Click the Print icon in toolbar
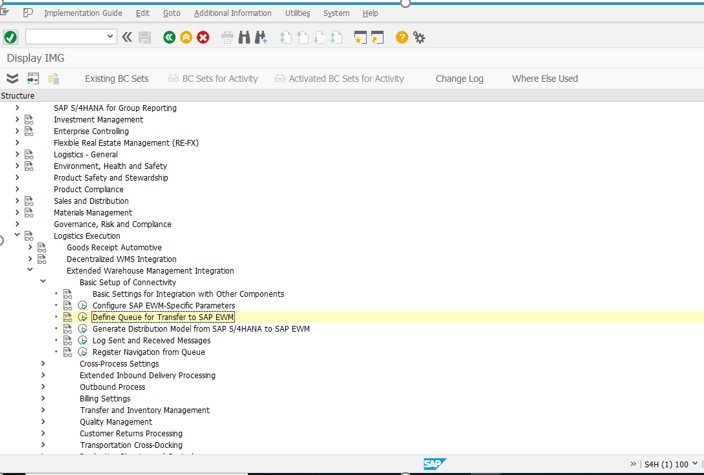The height and width of the screenshot is (475, 704). pos(228,37)
